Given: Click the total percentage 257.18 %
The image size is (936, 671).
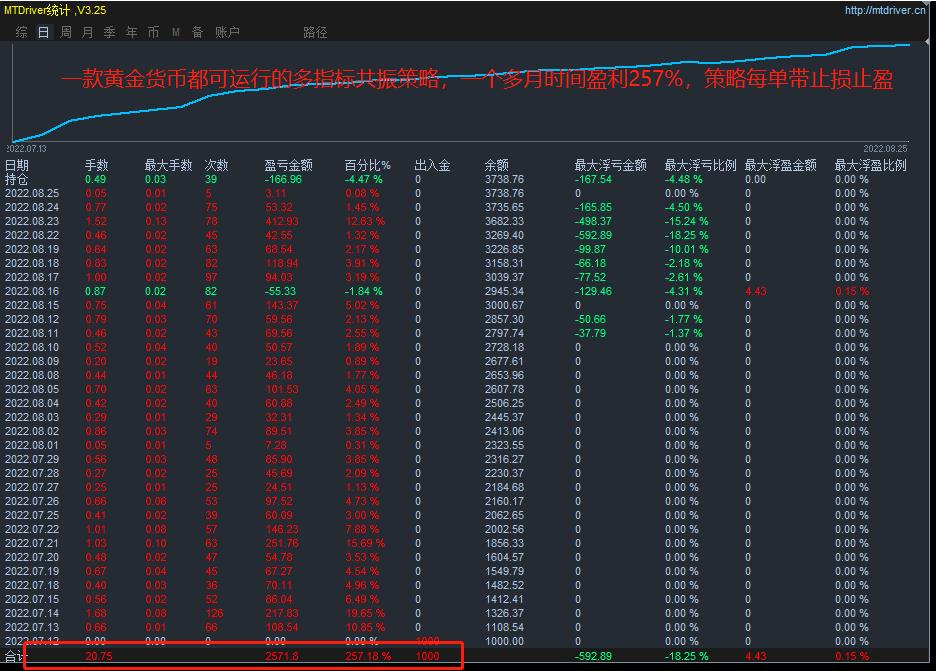Looking at the screenshot, I should click(x=368, y=656).
